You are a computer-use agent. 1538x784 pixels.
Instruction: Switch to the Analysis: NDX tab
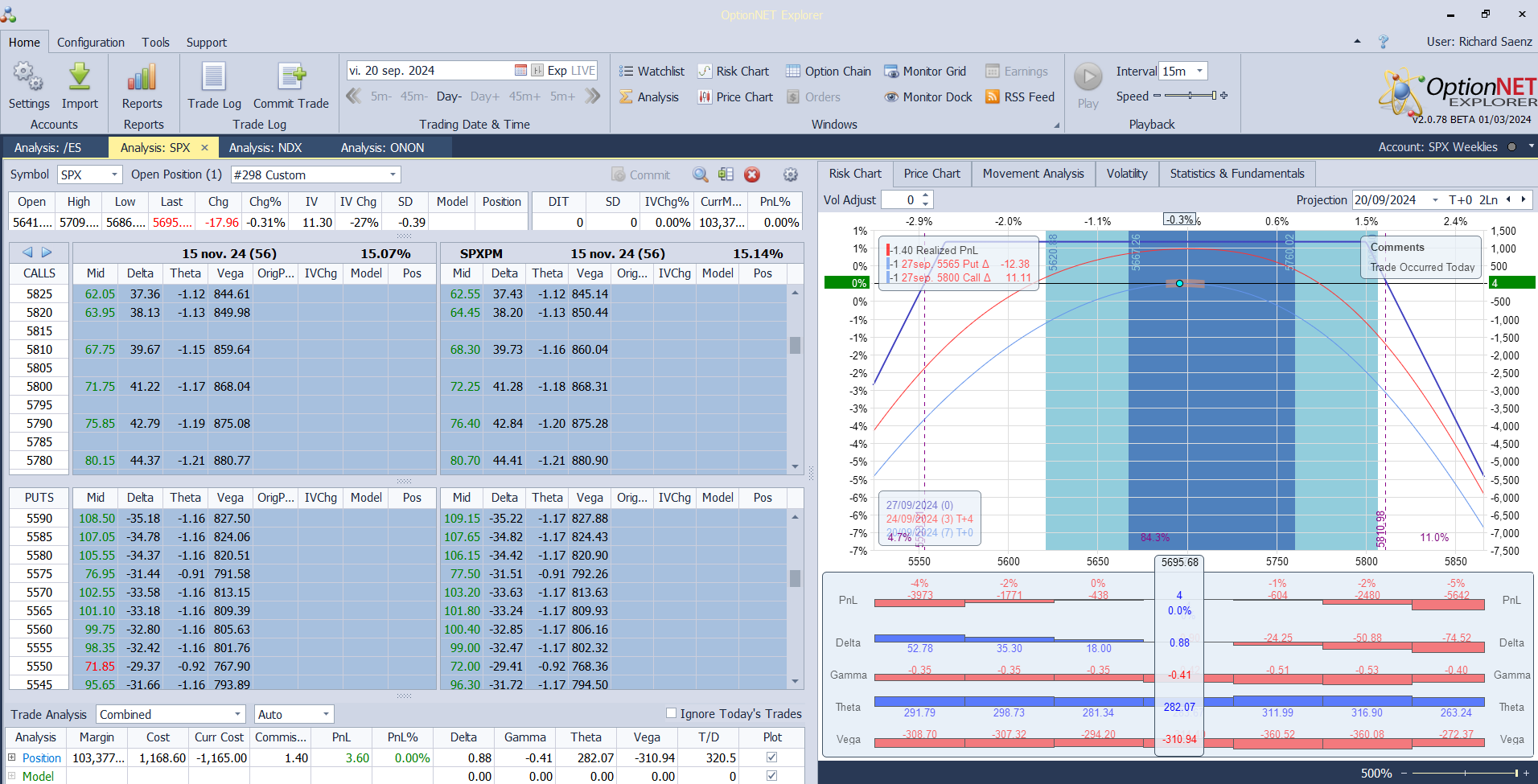(x=265, y=147)
